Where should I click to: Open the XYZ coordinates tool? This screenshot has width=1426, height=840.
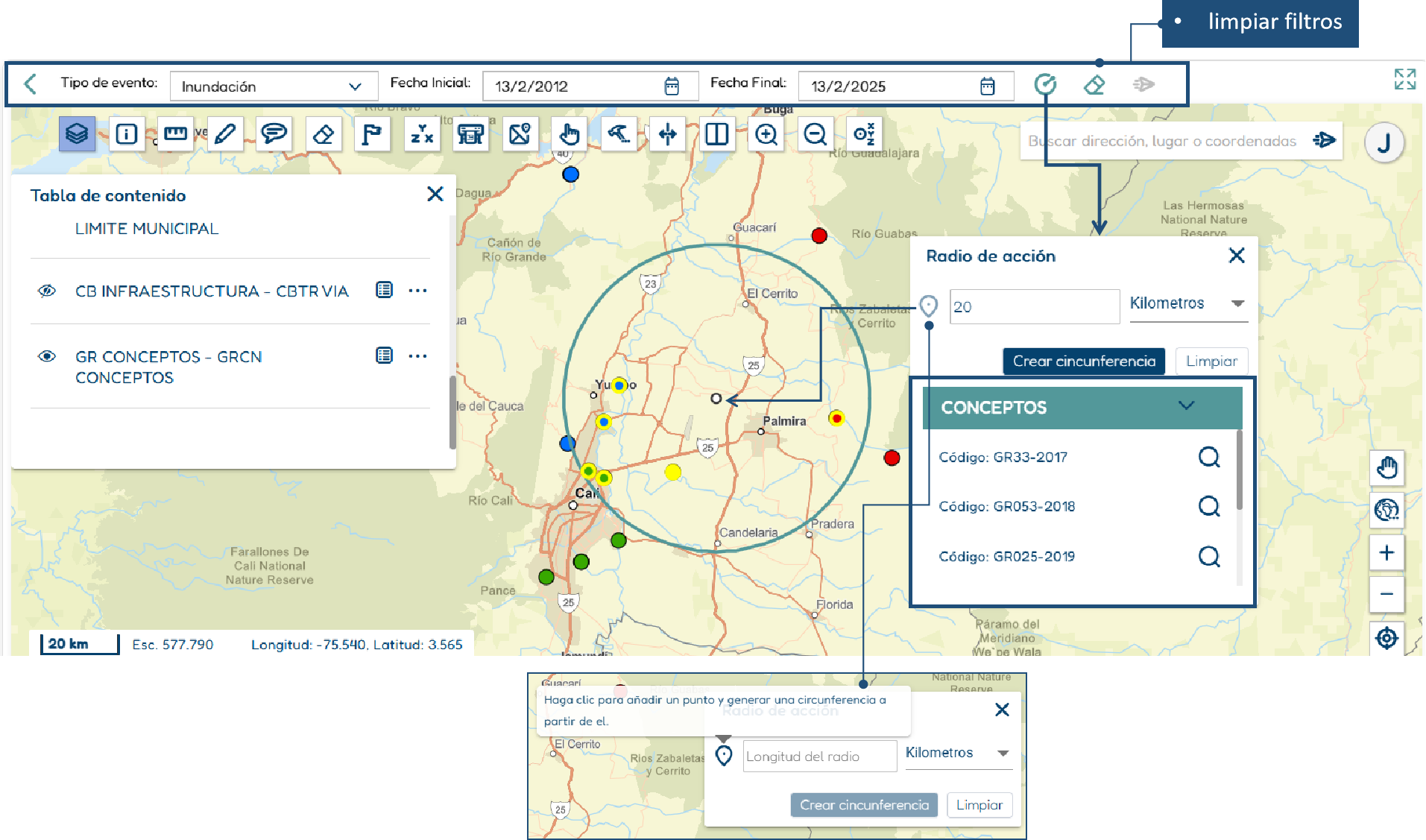tap(421, 134)
